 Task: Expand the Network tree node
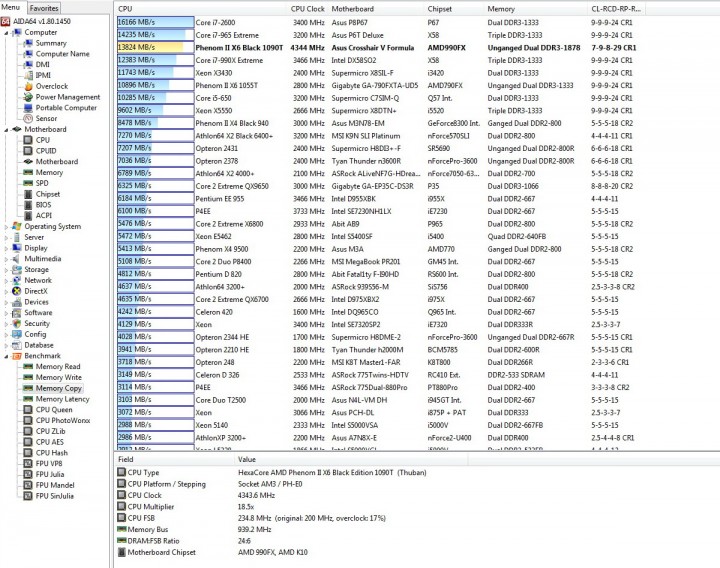coord(6,281)
